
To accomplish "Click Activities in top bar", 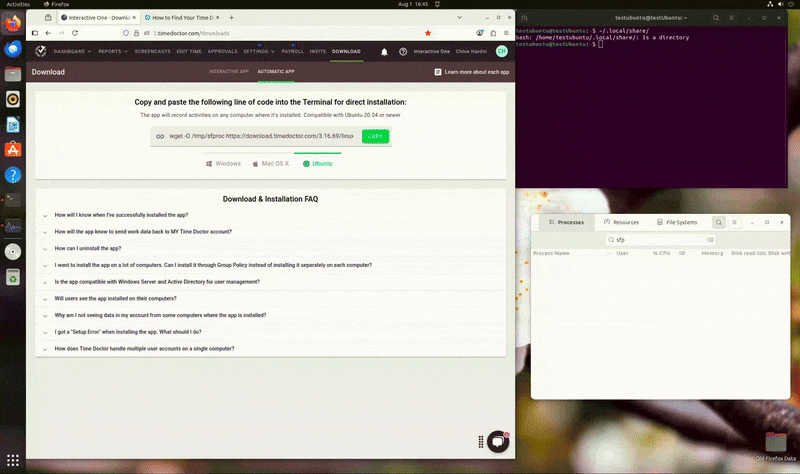I will pyautogui.click(x=18, y=4).
